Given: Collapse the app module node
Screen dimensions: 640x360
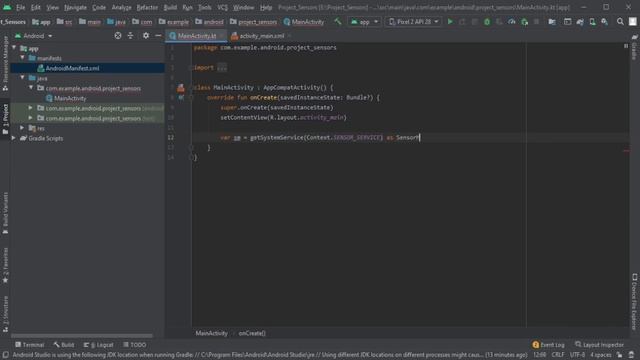Looking at the screenshot, I should tap(14, 48).
